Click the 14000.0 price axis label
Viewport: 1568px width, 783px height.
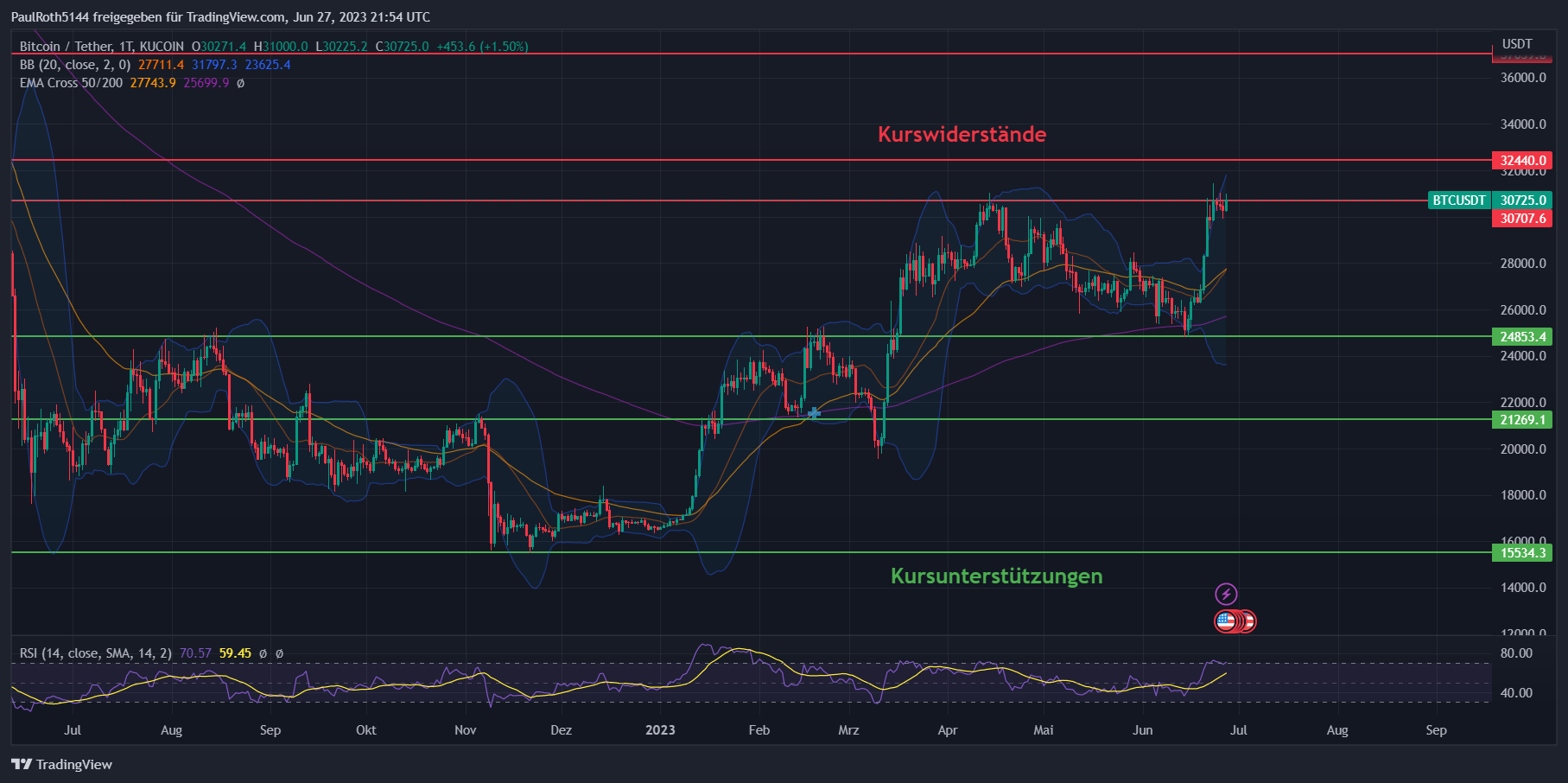pyautogui.click(x=1523, y=588)
